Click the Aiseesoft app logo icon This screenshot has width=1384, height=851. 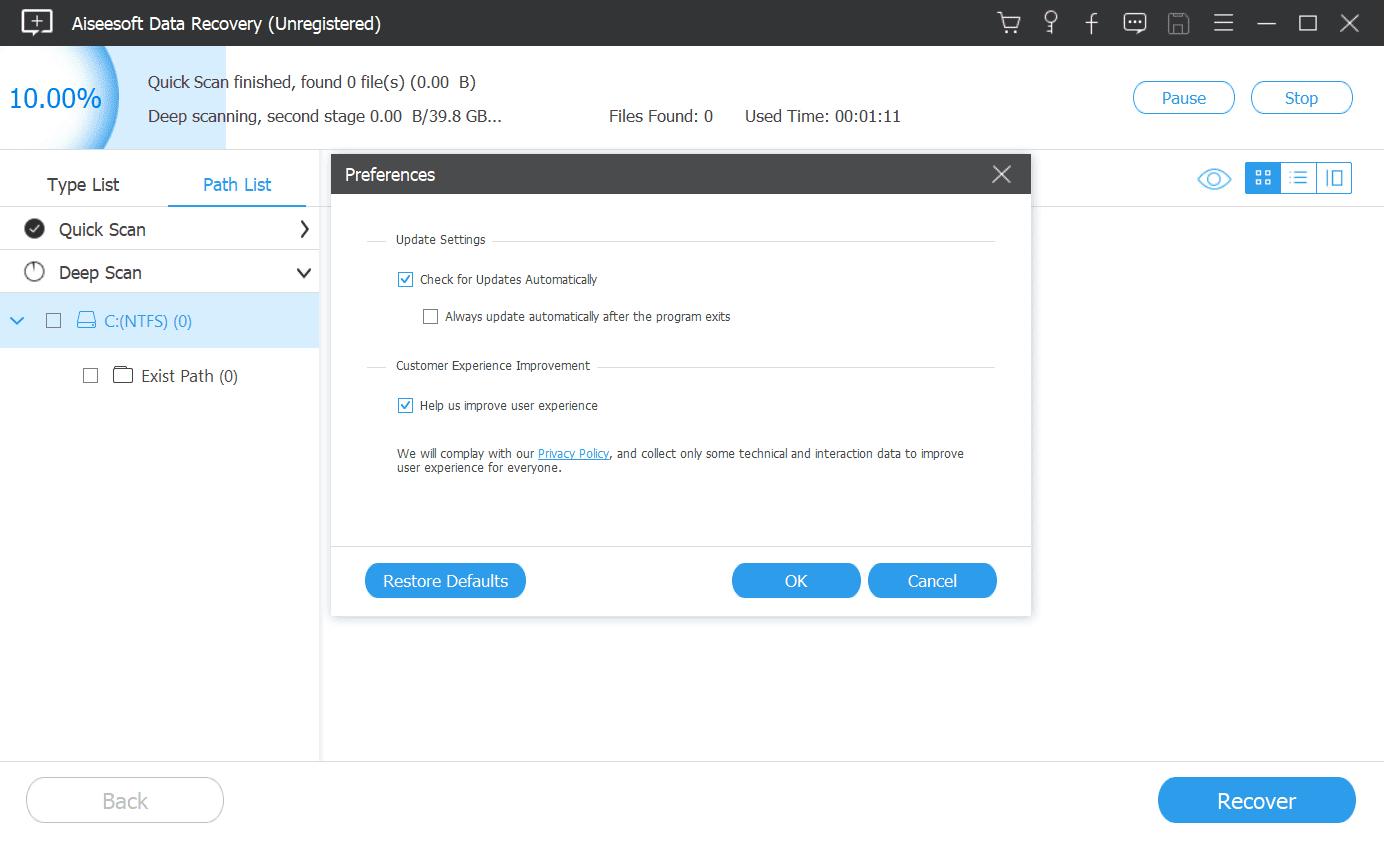tap(37, 23)
